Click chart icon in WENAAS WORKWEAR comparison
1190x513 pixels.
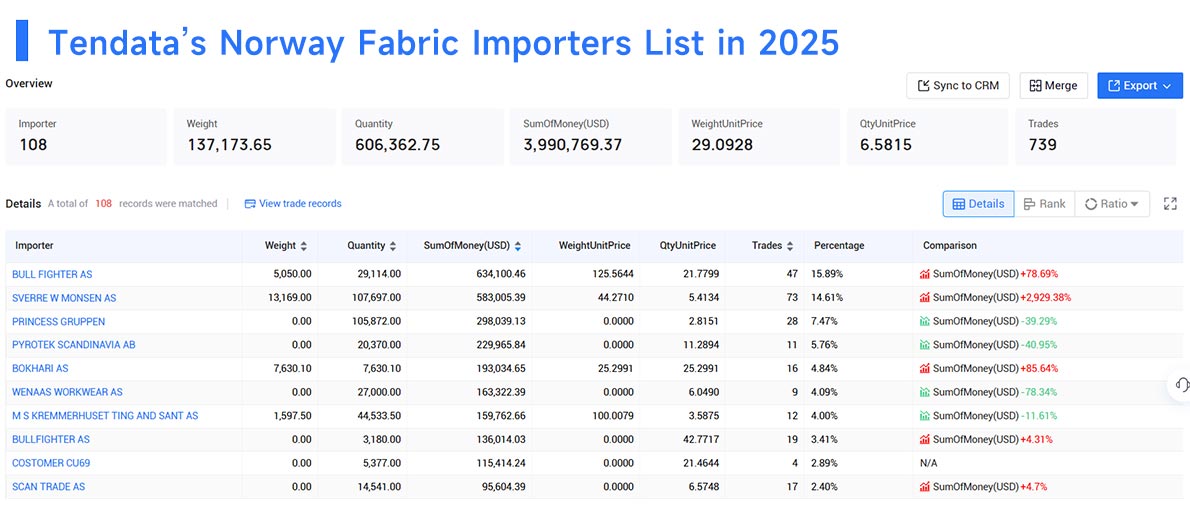pos(925,392)
